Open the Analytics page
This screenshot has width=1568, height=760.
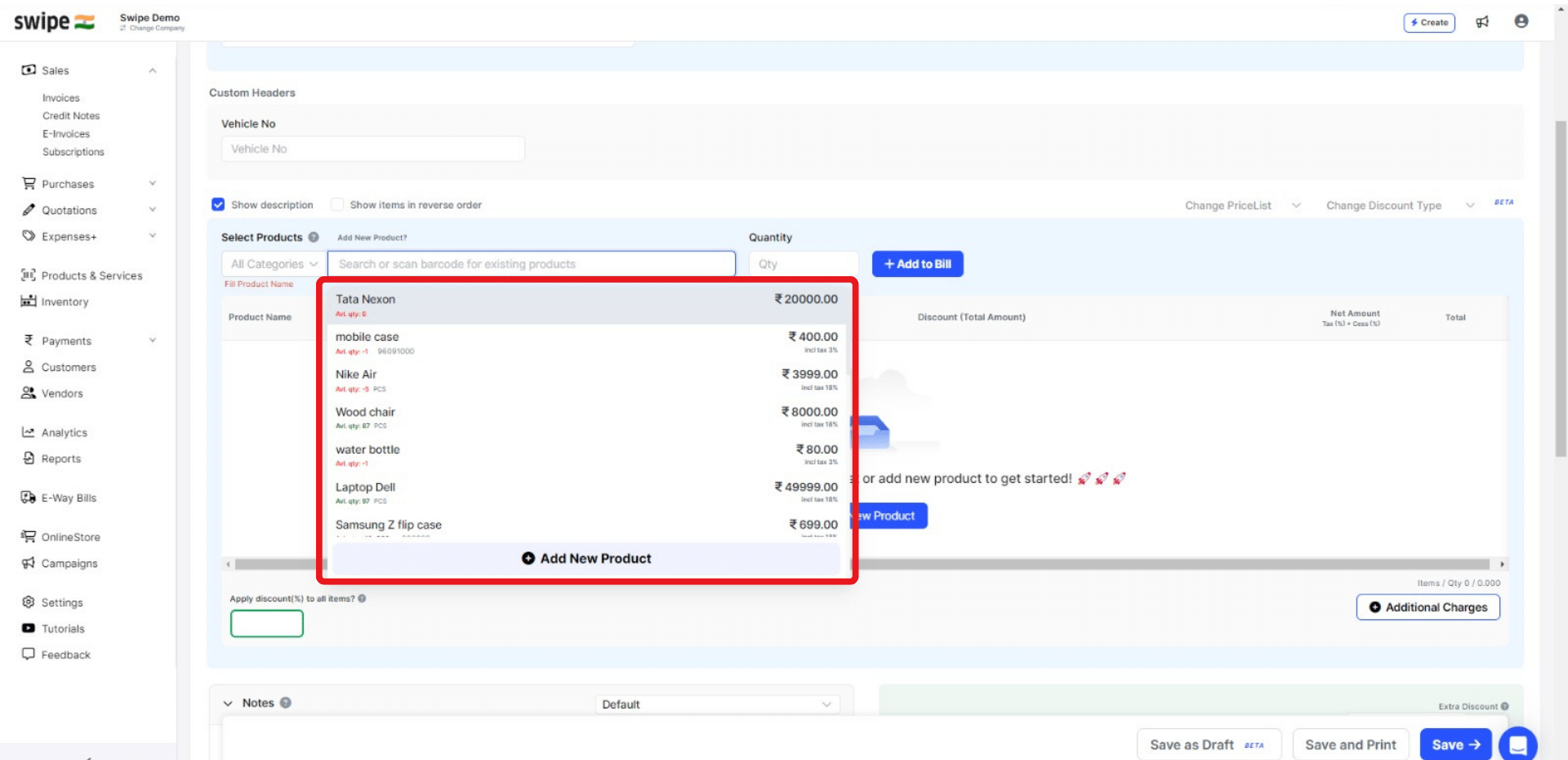click(x=64, y=432)
